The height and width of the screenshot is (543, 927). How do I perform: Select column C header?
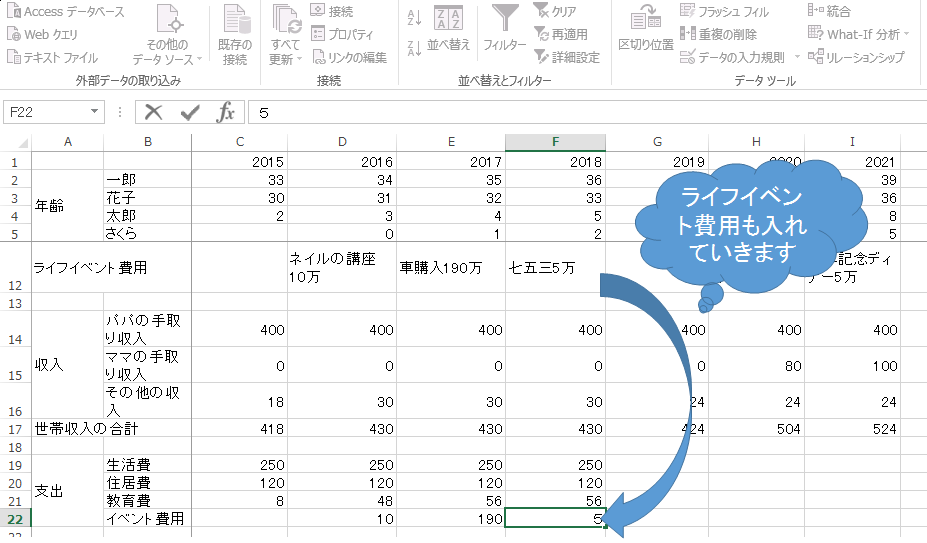pos(239,142)
